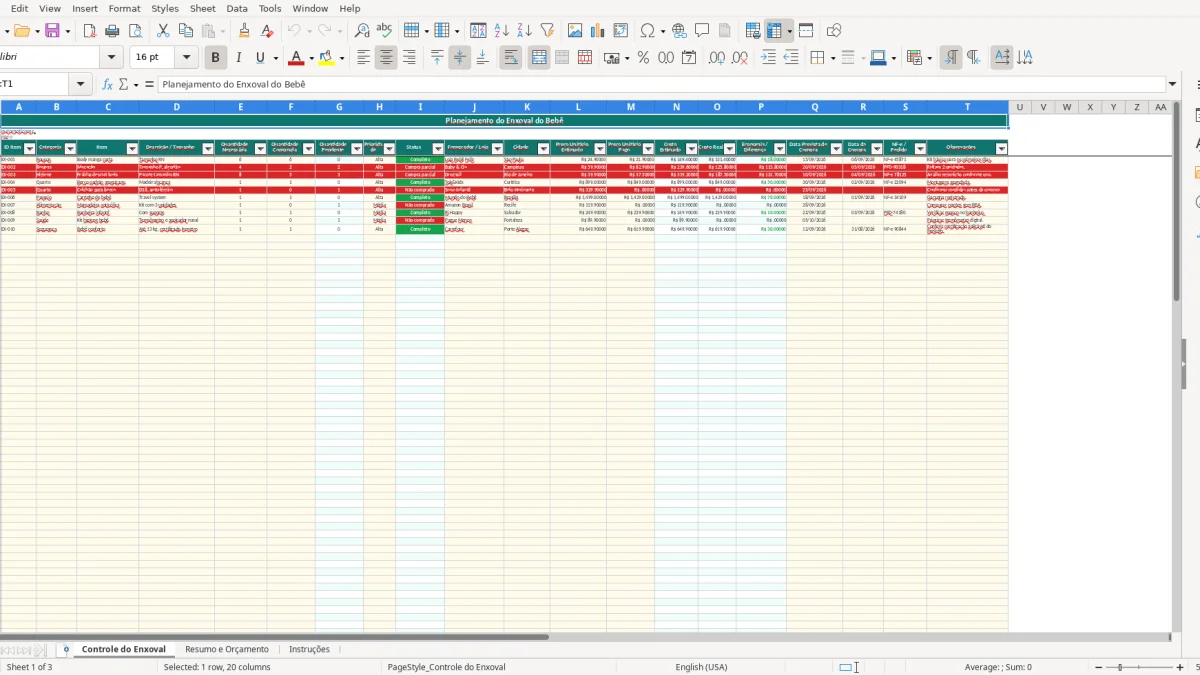Apply the AutoFilter funnel
The width and height of the screenshot is (1200, 675).
pyautogui.click(x=547, y=31)
